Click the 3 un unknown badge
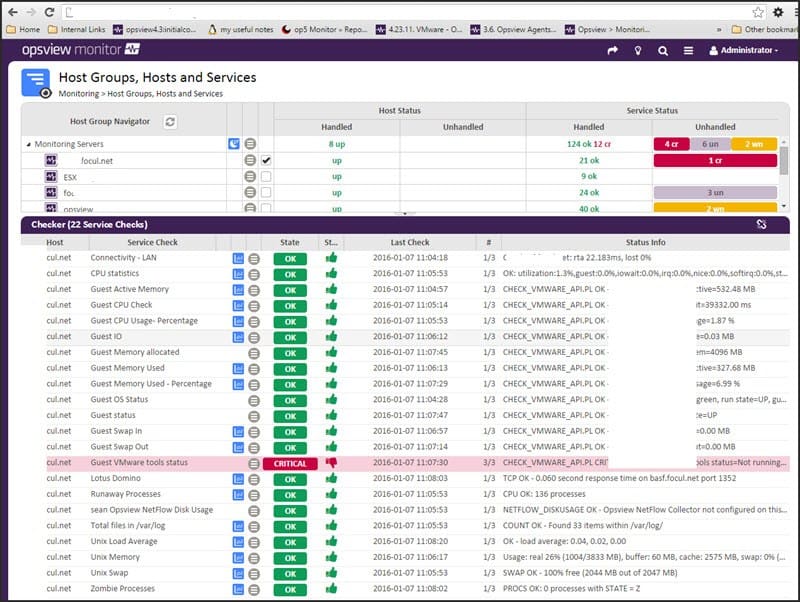800x602 pixels. [x=715, y=192]
